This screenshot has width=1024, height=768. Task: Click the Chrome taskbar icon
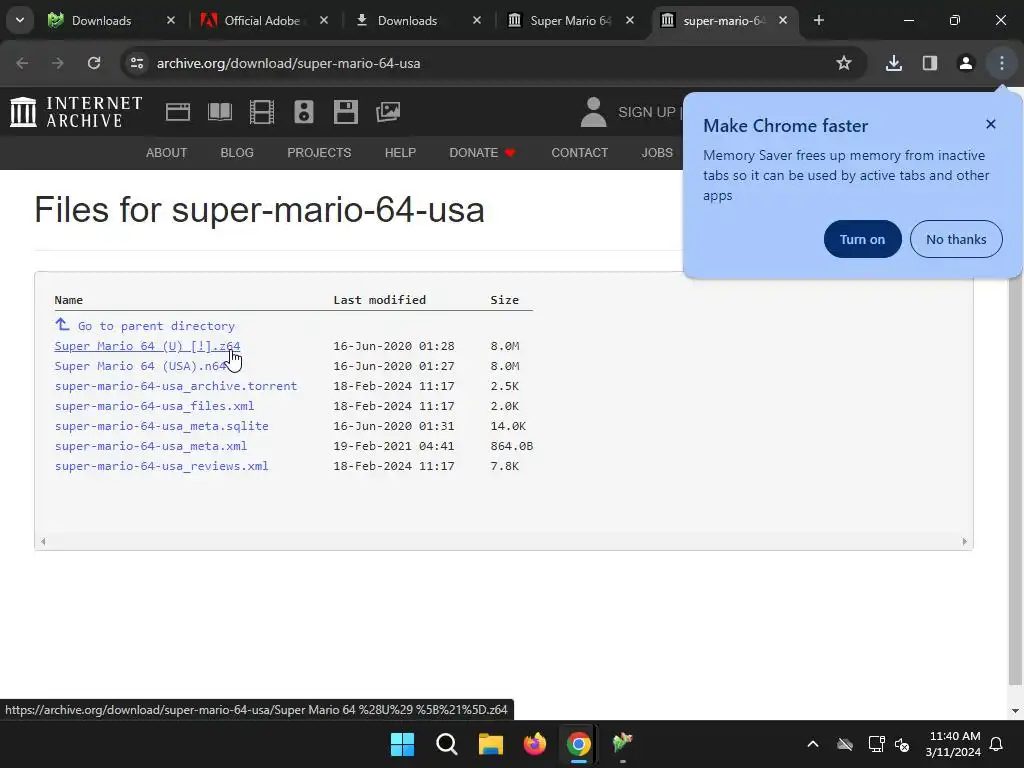point(579,744)
